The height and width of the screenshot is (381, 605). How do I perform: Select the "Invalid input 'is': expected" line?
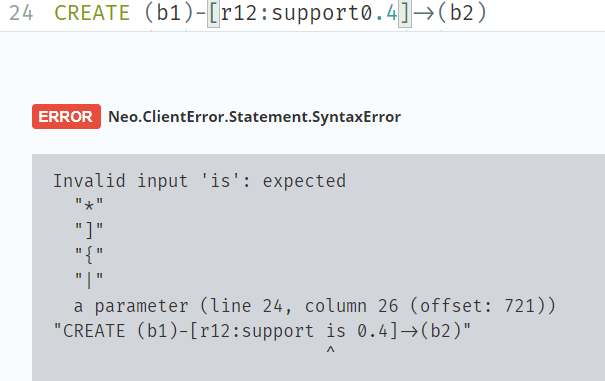199,181
